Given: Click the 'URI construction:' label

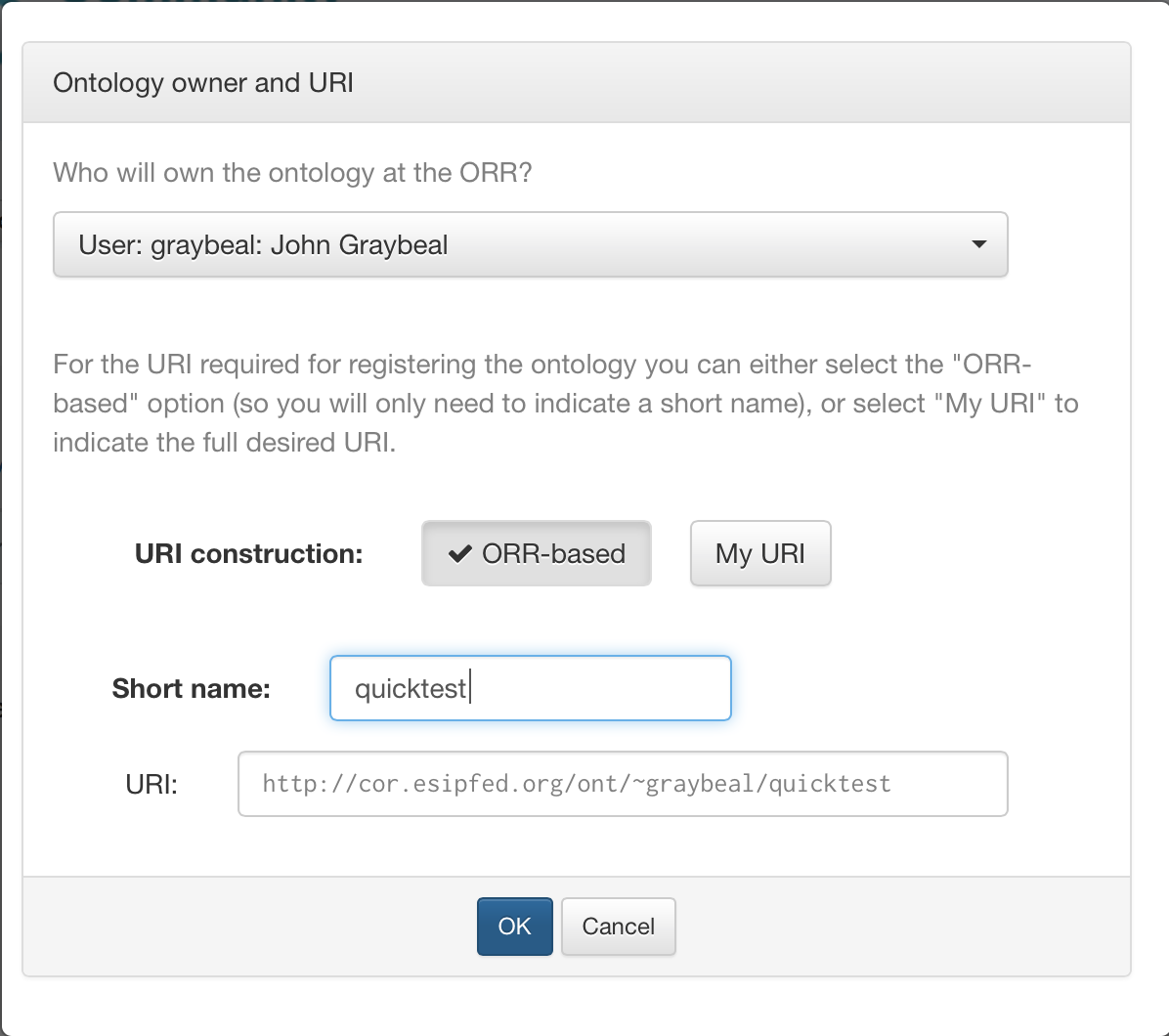Looking at the screenshot, I should 248,554.
